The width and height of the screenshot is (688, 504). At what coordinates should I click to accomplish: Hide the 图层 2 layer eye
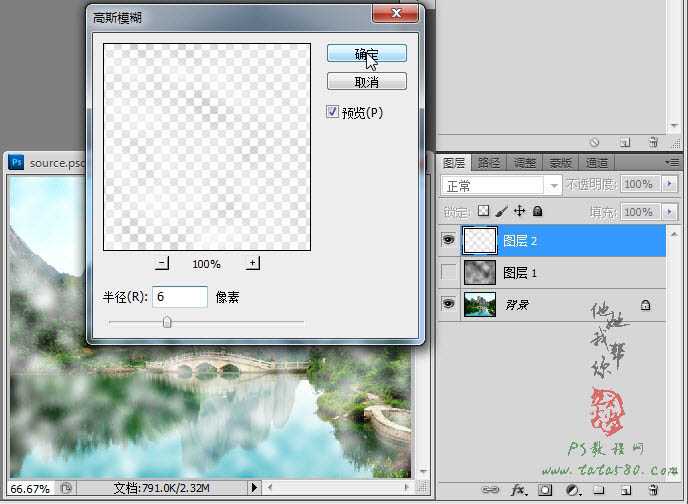click(x=448, y=240)
